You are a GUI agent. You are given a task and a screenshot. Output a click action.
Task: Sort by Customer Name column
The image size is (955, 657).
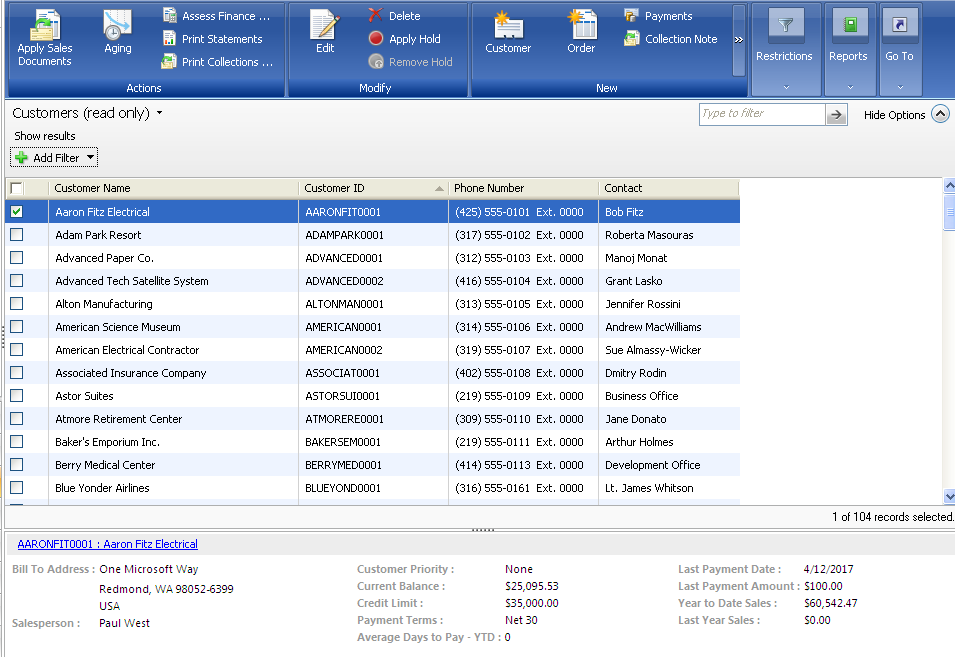174,188
